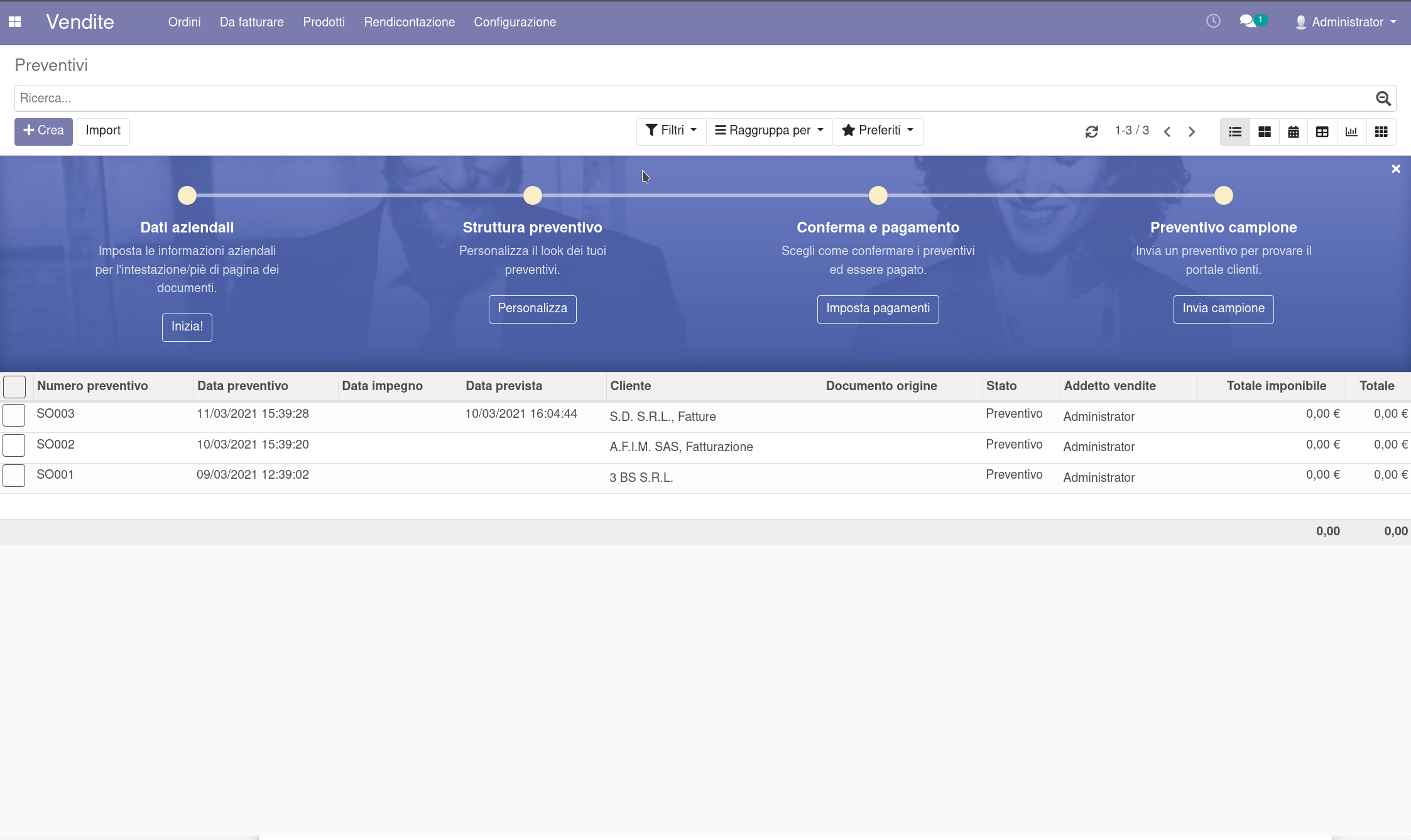Toggle the select-all header checkbox
Screen dimensions: 1411x840
[x=14, y=386]
